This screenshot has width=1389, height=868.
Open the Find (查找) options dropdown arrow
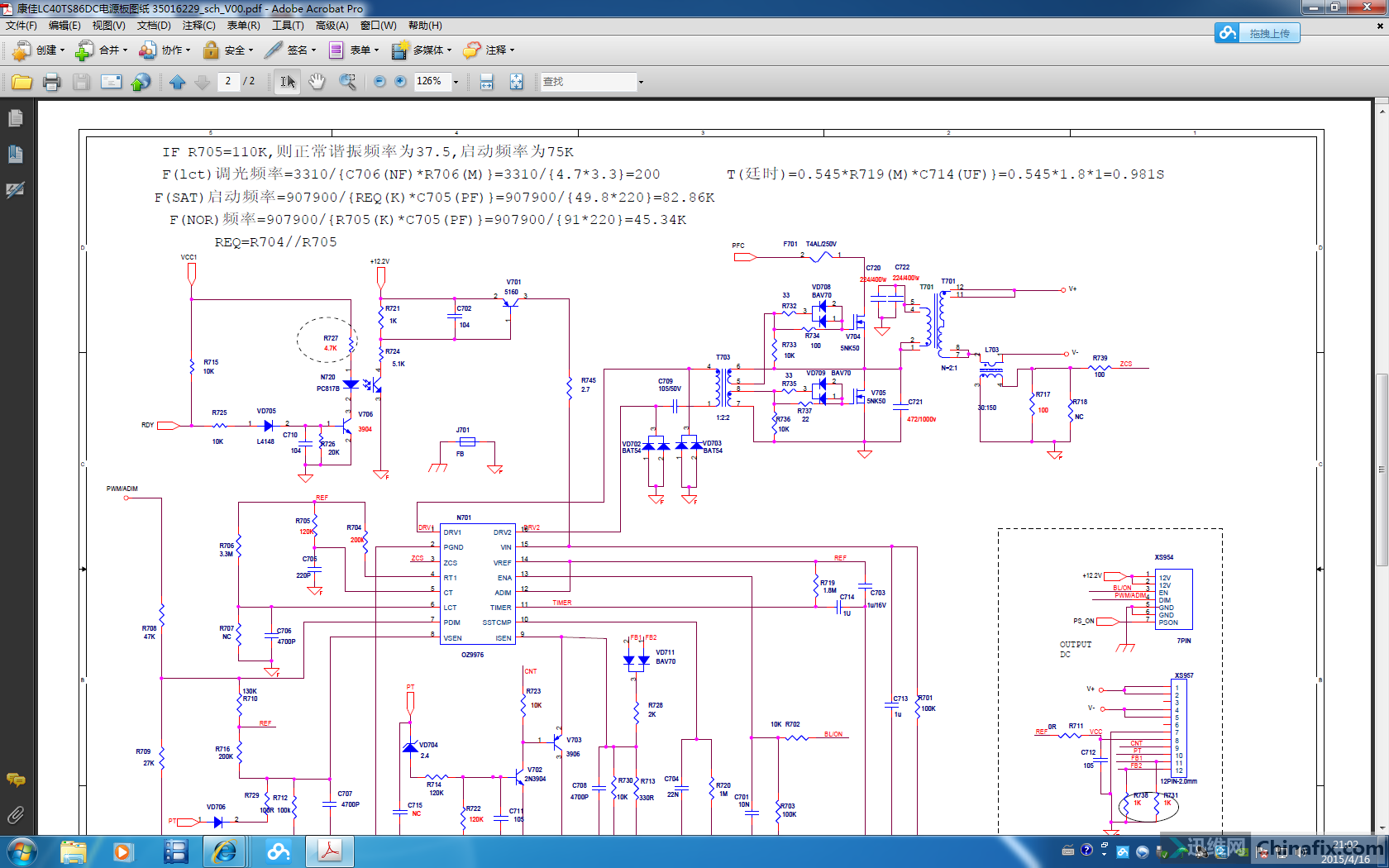(641, 82)
